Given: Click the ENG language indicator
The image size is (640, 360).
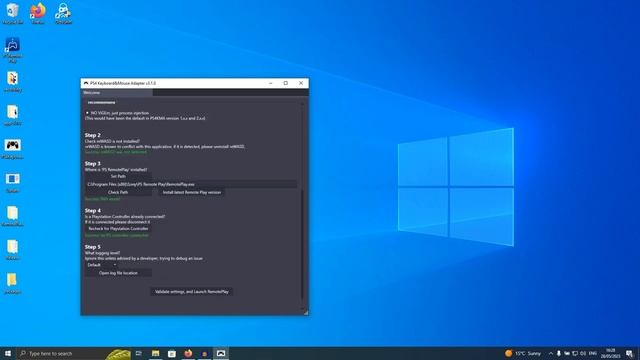Looking at the screenshot, I should [593, 353].
